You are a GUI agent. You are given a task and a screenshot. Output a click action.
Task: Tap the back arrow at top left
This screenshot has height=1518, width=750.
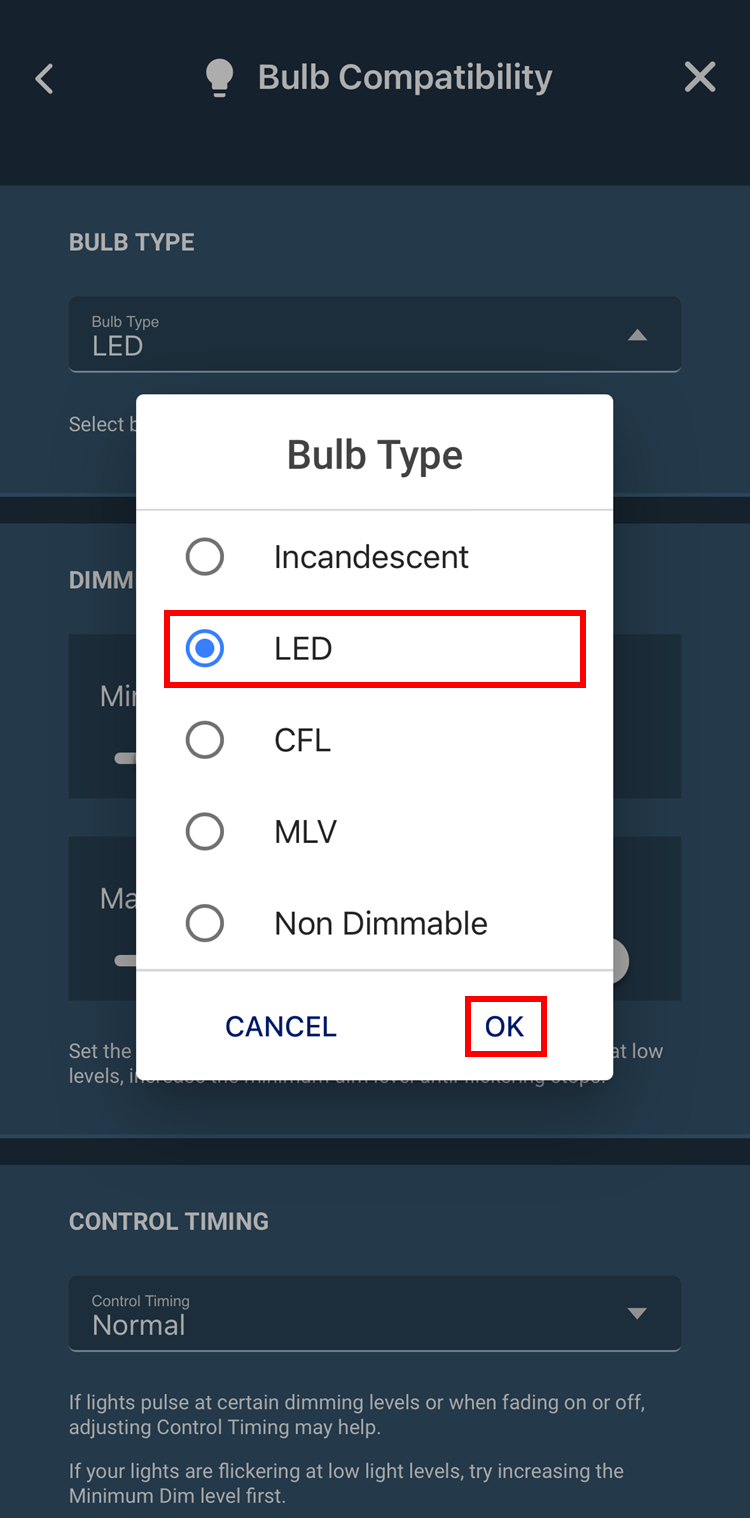pyautogui.click(x=44, y=77)
